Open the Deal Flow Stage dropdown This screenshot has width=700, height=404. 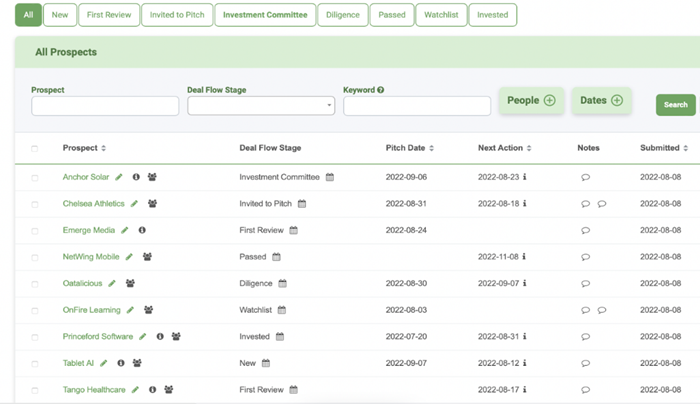click(261, 106)
